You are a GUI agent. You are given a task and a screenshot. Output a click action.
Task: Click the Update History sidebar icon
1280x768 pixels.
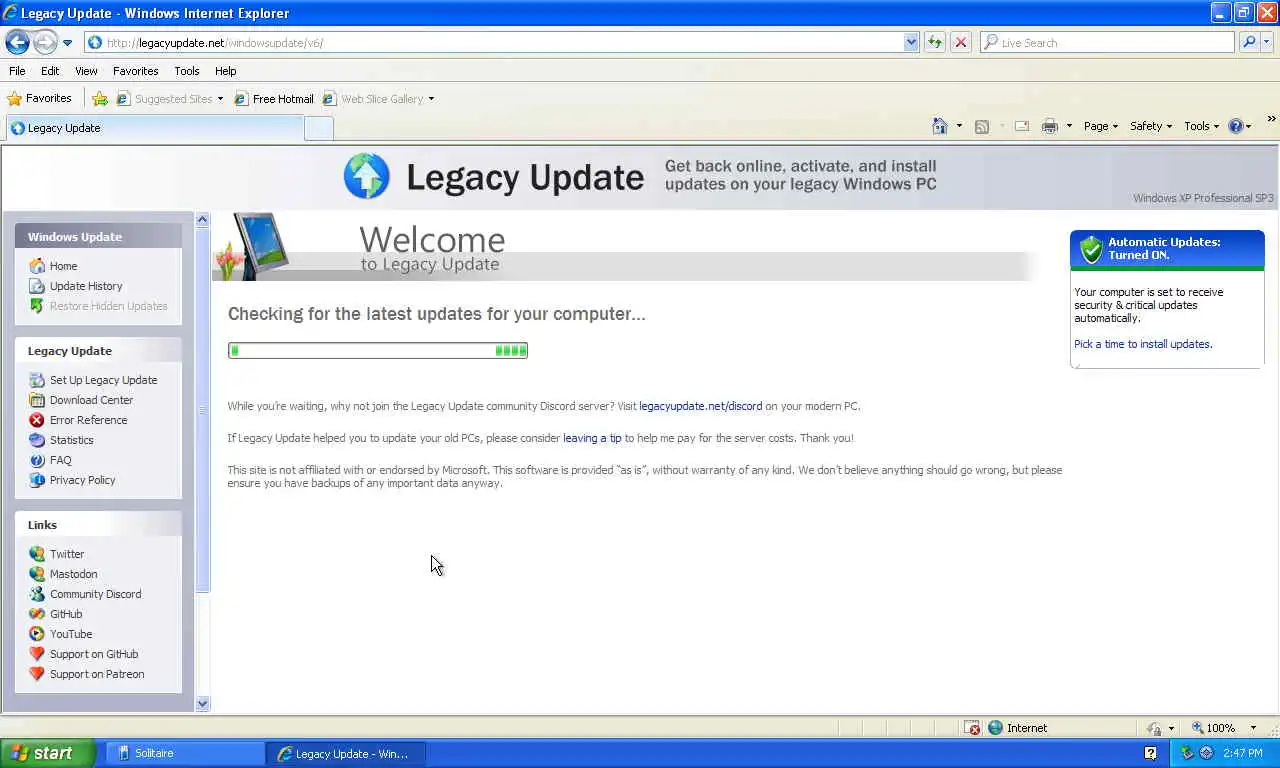tap(37, 286)
